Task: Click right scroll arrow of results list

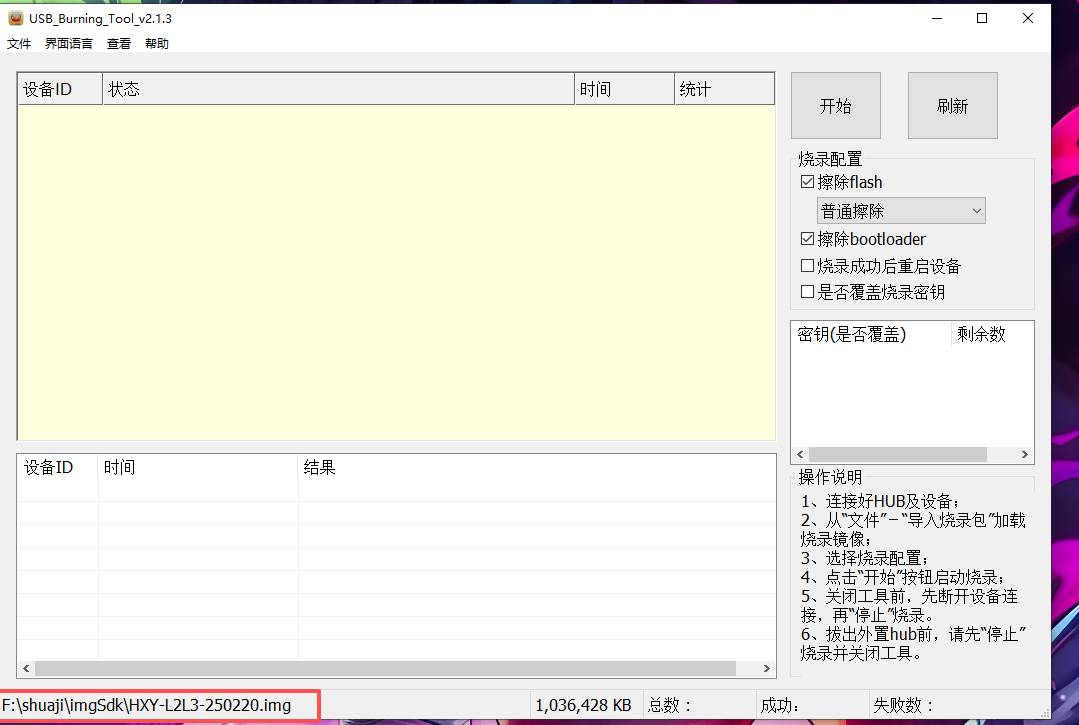Action: coord(767,669)
